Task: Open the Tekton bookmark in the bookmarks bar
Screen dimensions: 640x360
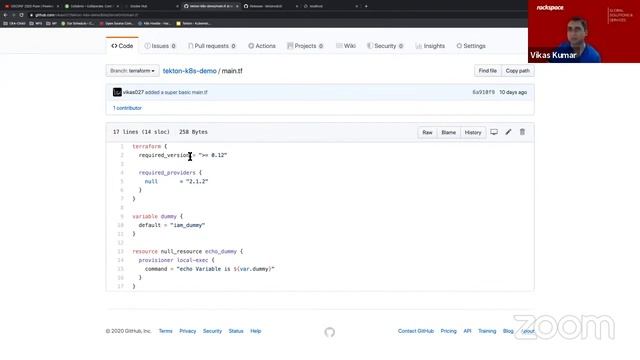Action: coord(193,23)
